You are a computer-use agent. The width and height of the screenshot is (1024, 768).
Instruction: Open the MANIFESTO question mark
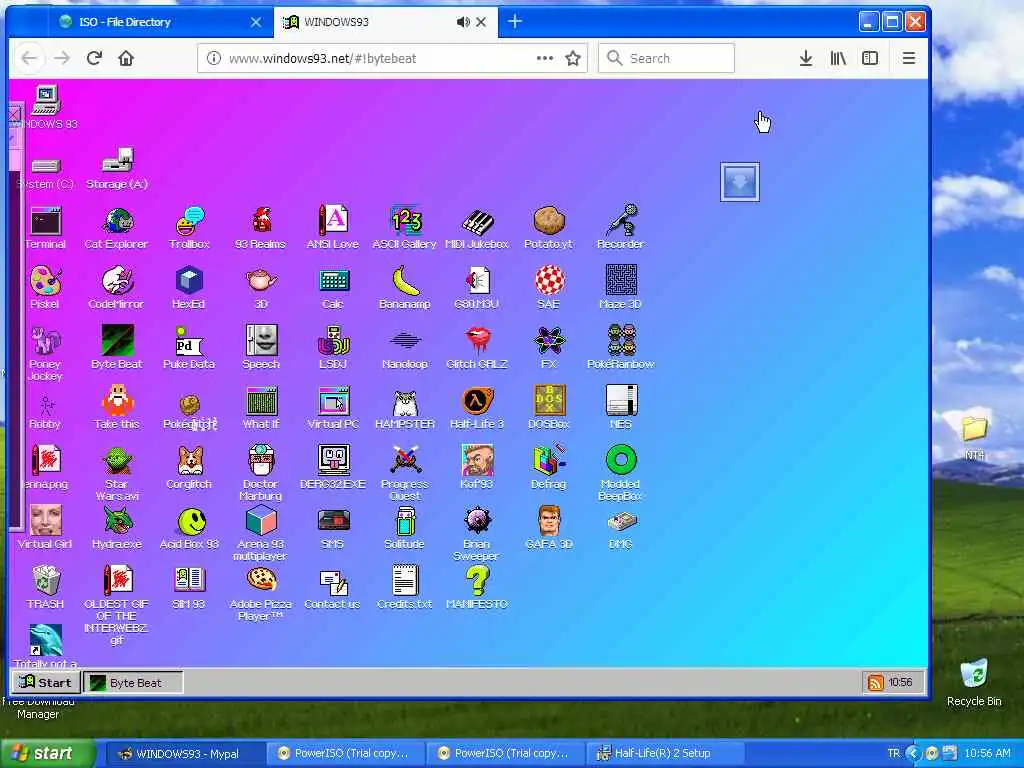click(477, 587)
